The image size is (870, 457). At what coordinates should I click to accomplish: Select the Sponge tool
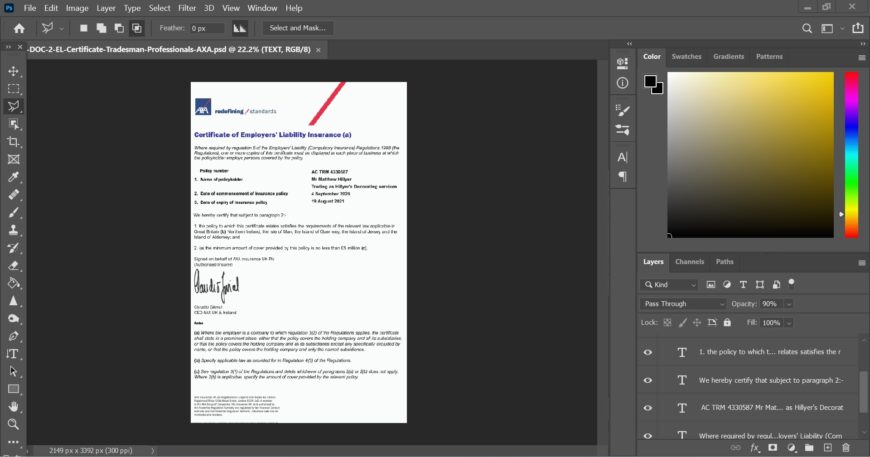point(13,318)
